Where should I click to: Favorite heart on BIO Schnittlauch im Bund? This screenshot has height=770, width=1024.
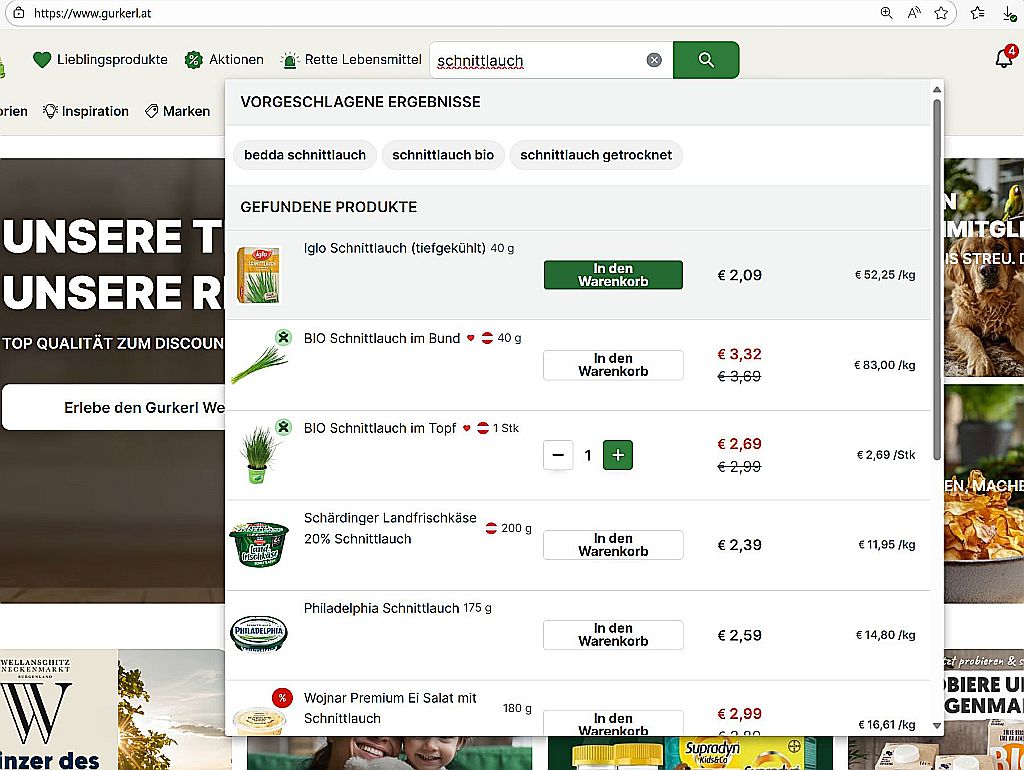pos(471,338)
